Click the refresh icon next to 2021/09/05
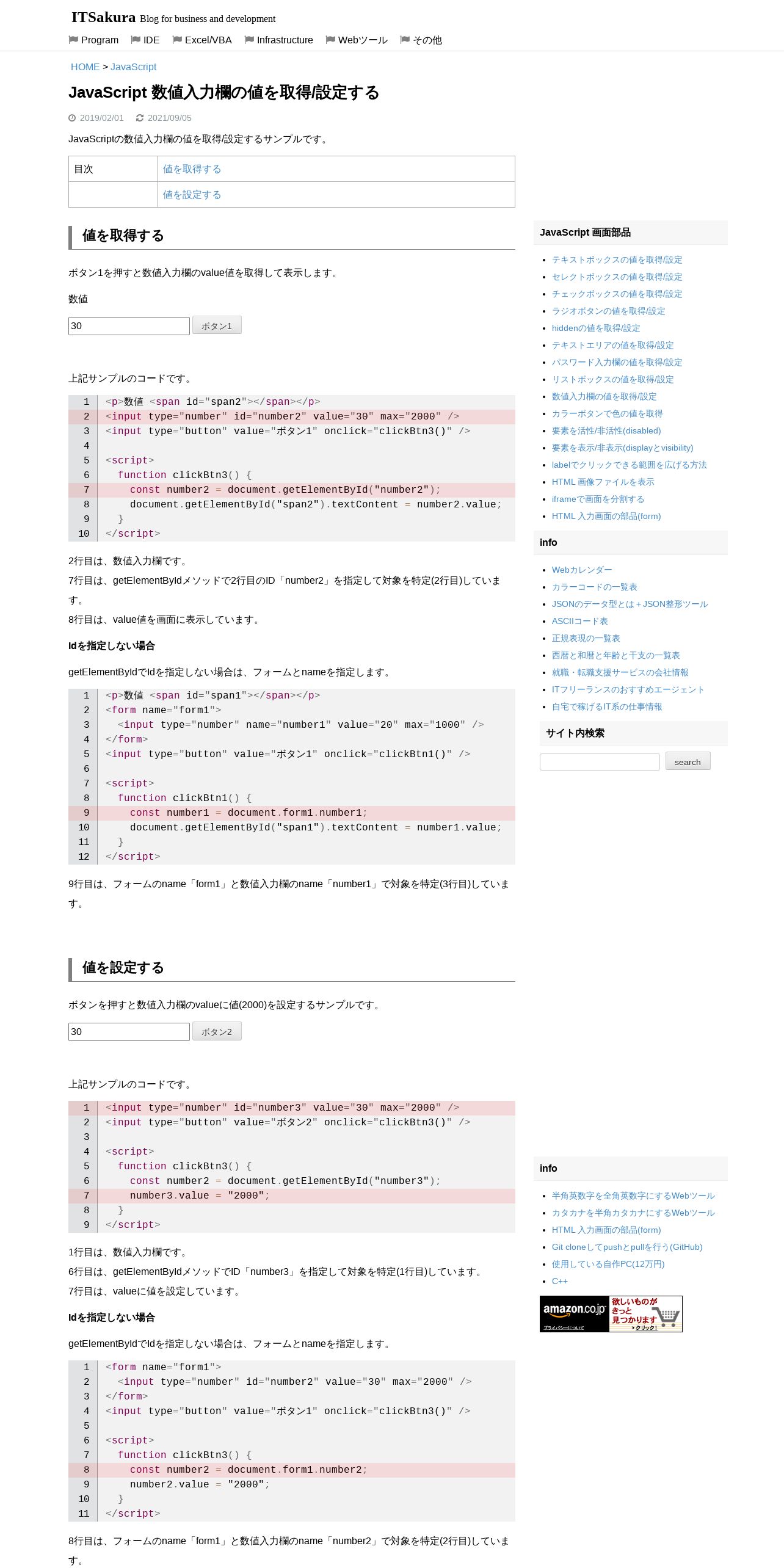The image size is (784, 1568). tap(140, 118)
